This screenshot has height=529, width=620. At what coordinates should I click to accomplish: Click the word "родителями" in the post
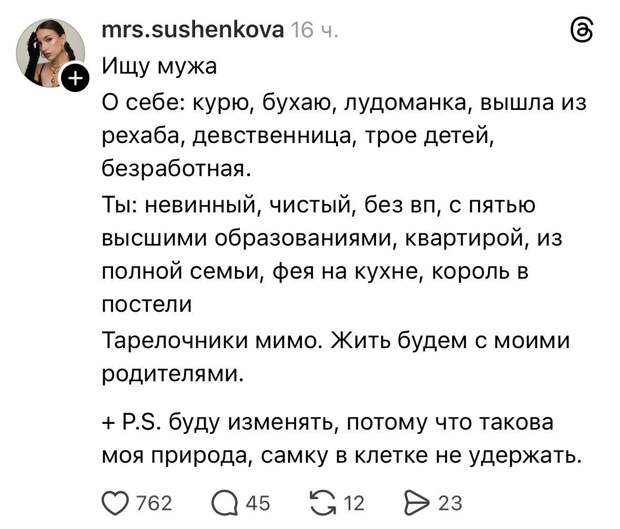point(170,374)
